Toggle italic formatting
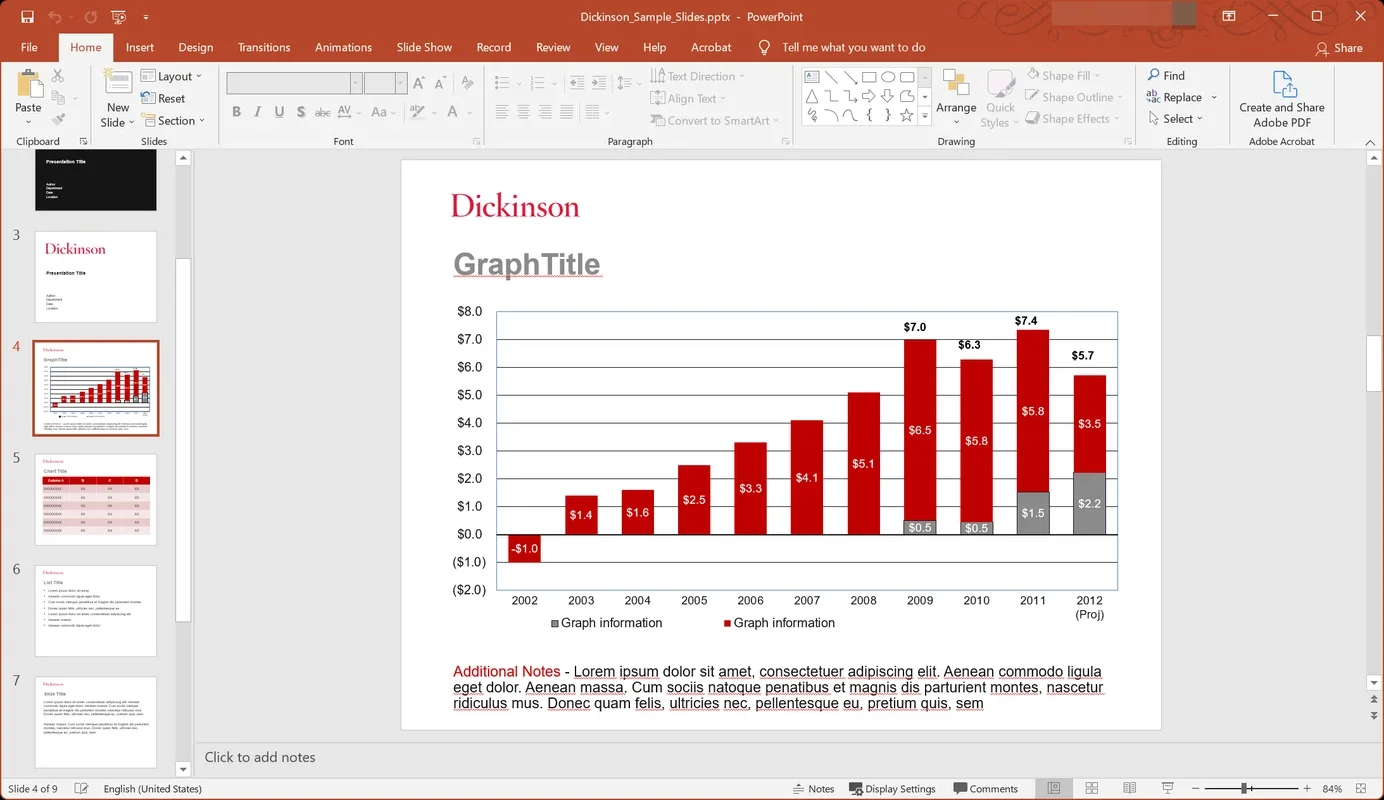Viewport: 1384px width, 800px height. pos(257,112)
